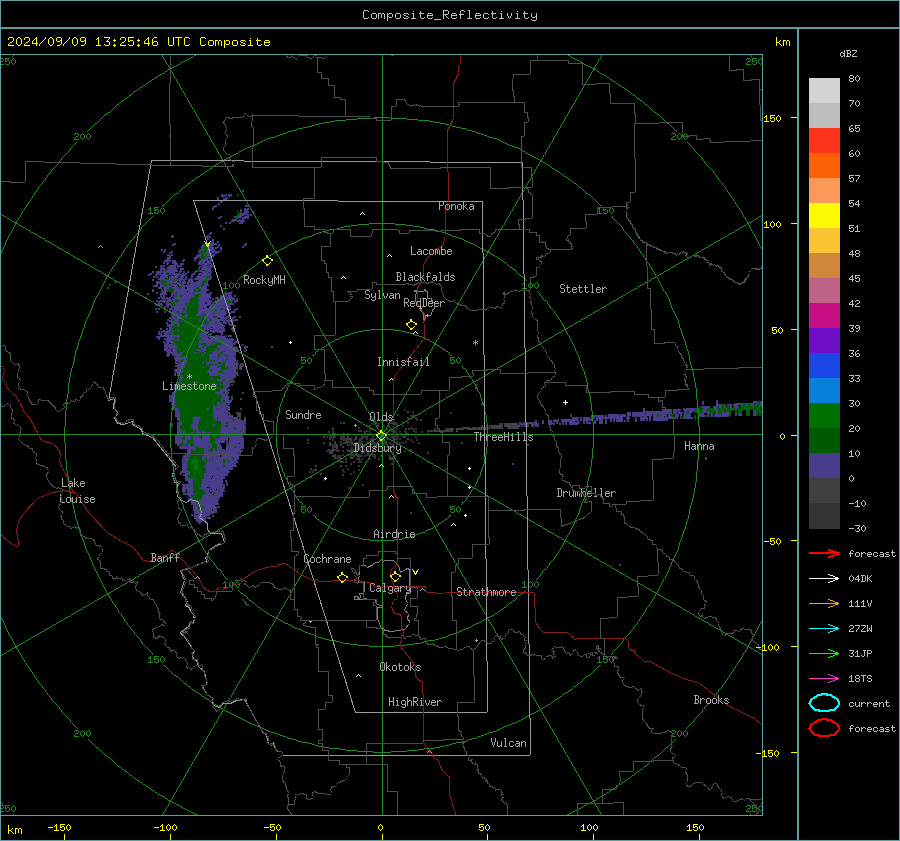Click the HighRiver label
This screenshot has width=900, height=841.
point(415,702)
